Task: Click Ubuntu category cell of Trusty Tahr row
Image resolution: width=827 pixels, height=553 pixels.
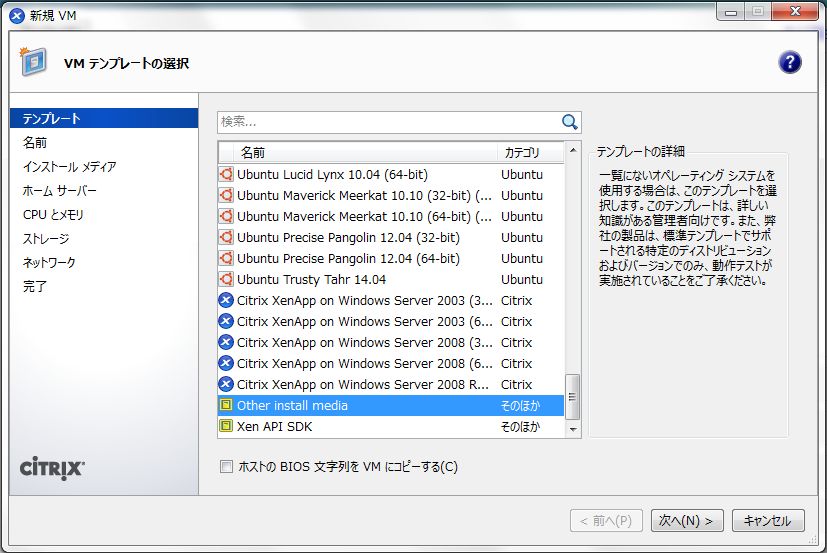Action: [522, 280]
